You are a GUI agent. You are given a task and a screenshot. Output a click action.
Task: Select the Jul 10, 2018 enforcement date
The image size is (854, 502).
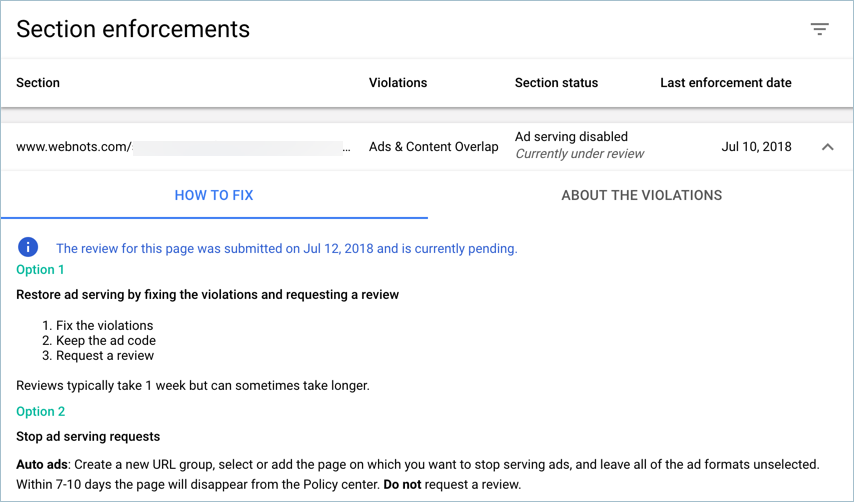[756, 147]
